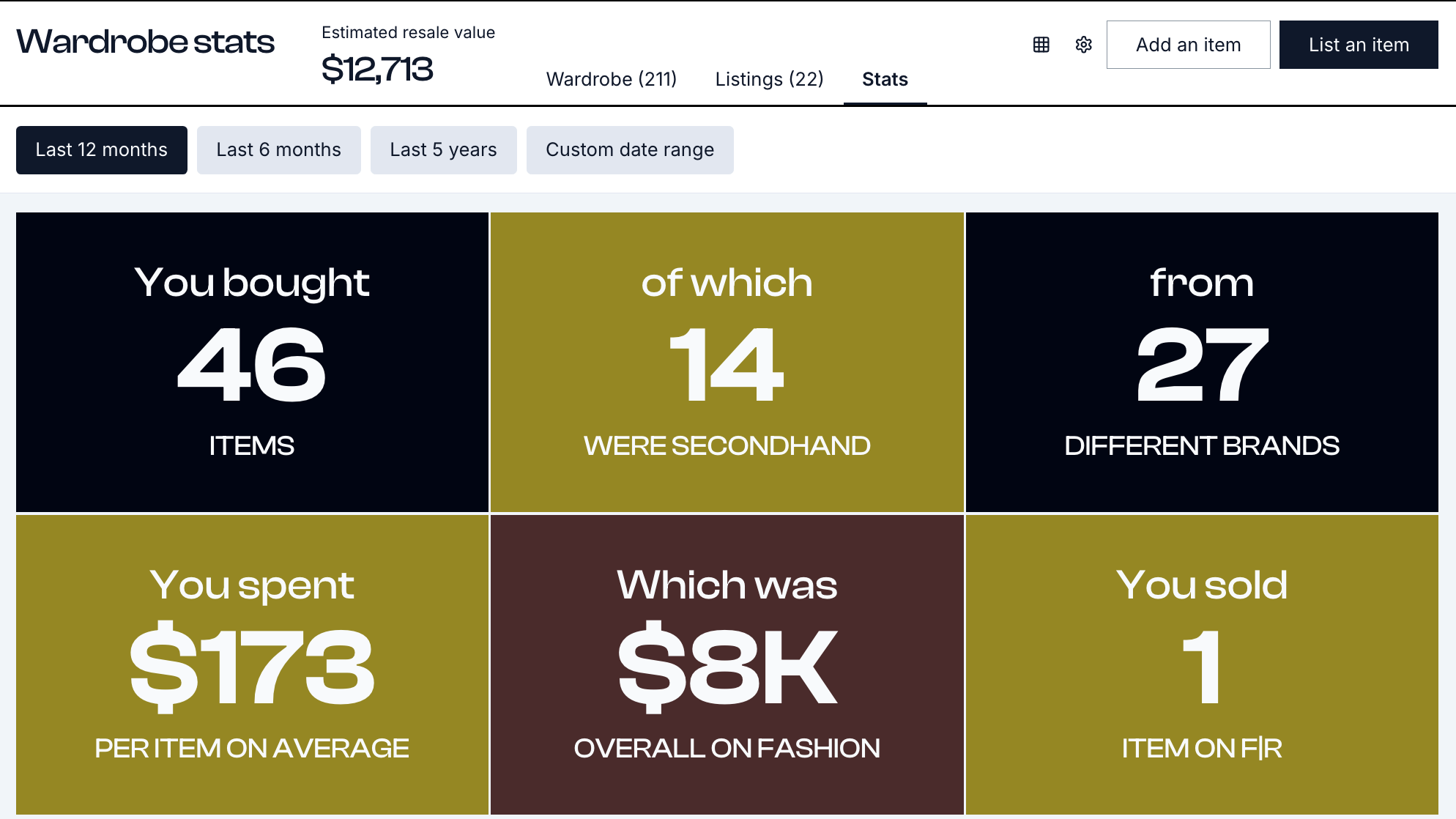Click the $8K overall on fashion tile
This screenshot has width=1456, height=819.
[727, 664]
